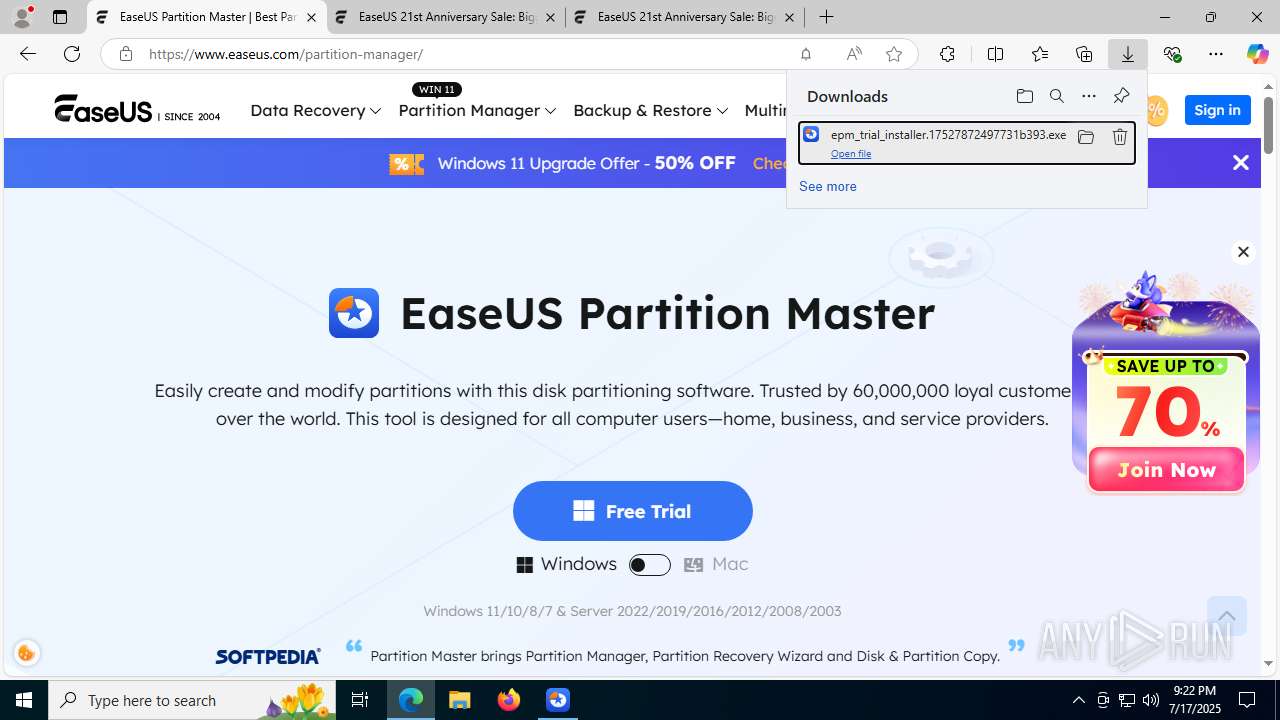The image size is (1280, 720).
Task: Launch Firefox from the taskbar
Action: 509,700
